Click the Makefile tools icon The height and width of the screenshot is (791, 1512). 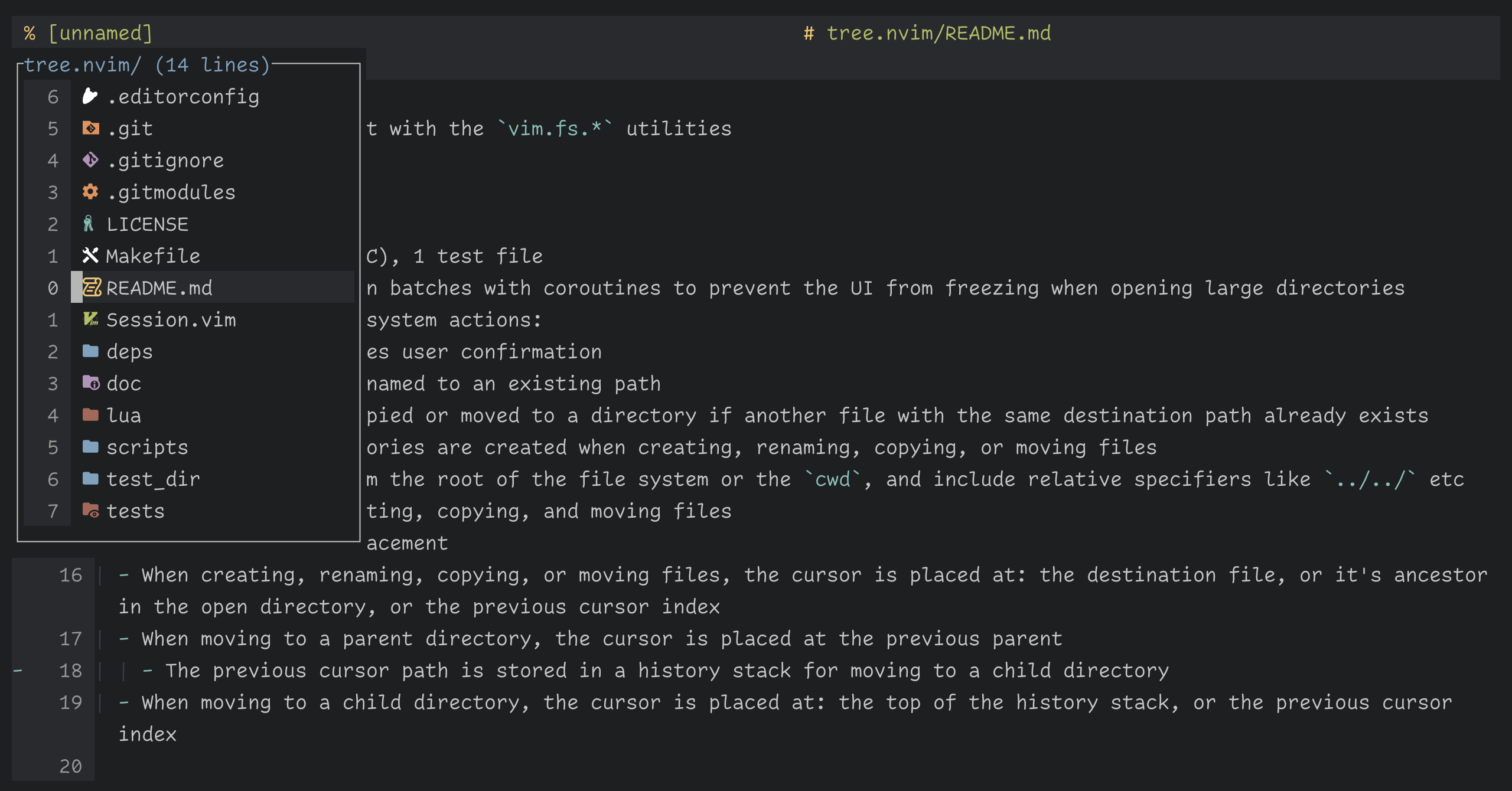click(x=90, y=256)
